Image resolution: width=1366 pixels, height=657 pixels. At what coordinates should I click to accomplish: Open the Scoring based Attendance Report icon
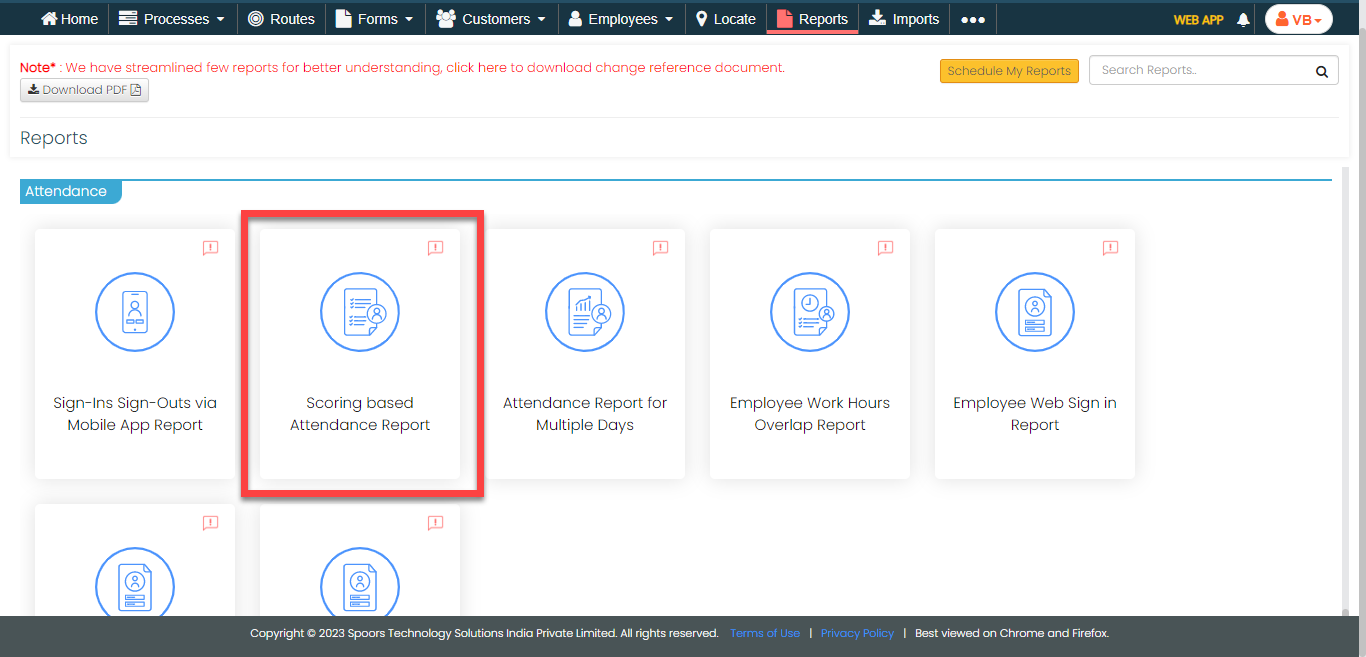pos(360,312)
